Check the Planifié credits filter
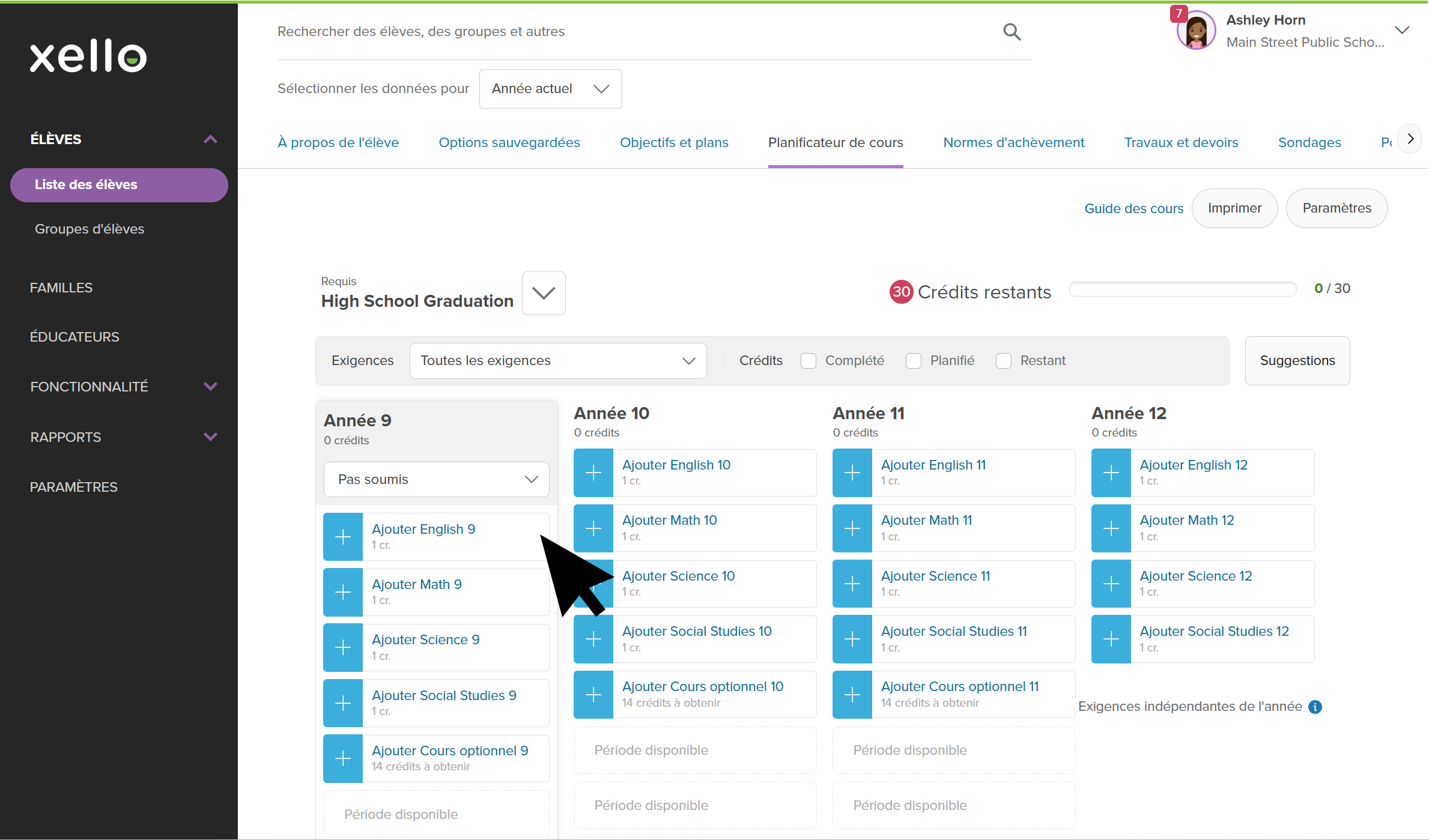Image resolution: width=1429 pixels, height=840 pixels. coord(914,361)
